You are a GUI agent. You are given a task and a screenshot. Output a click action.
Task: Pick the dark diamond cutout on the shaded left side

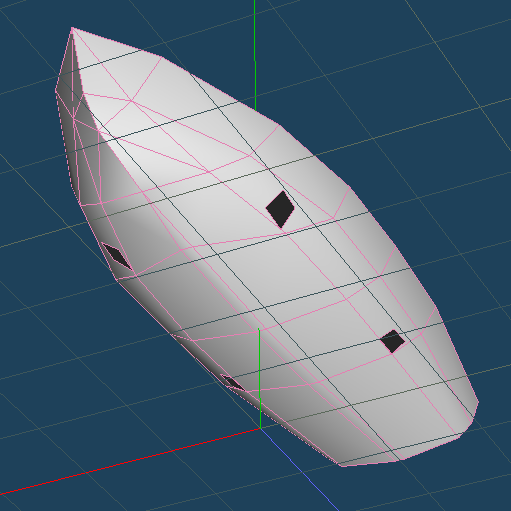[x=117, y=256]
